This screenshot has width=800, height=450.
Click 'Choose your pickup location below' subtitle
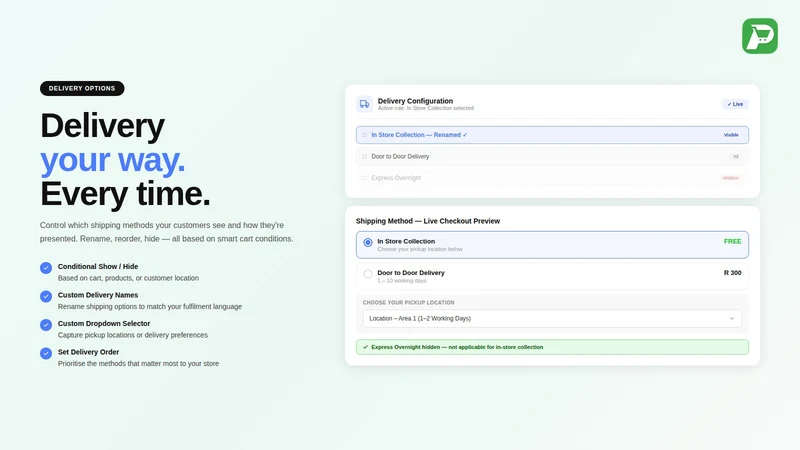(420, 249)
